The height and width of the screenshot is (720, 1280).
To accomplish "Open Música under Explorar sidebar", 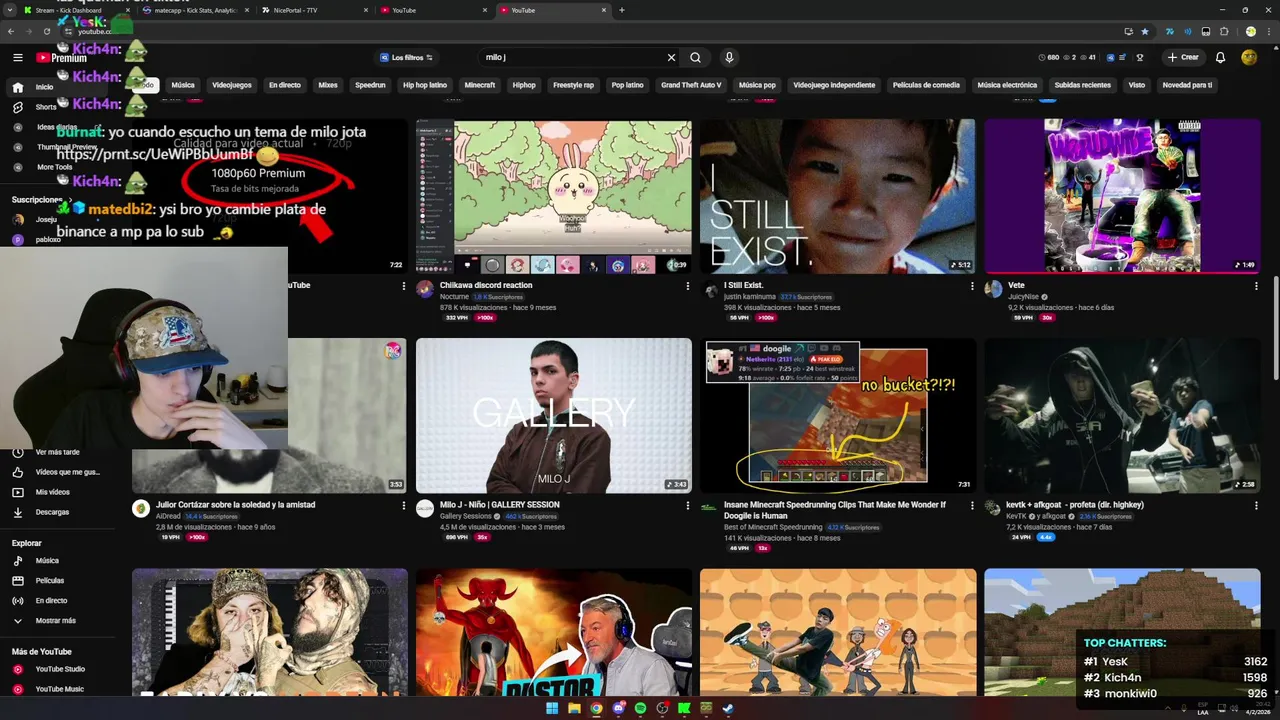I will [x=47, y=560].
